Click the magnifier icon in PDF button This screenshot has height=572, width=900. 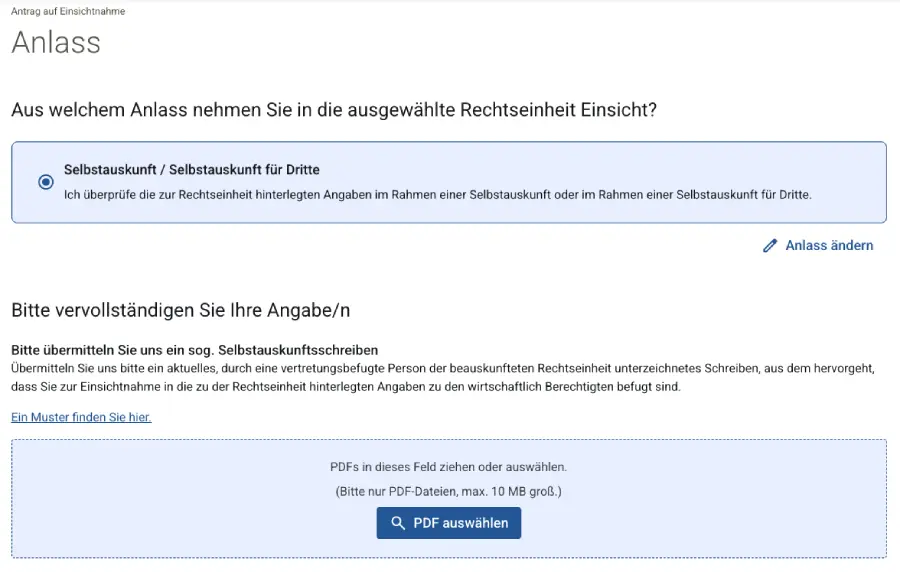click(398, 523)
